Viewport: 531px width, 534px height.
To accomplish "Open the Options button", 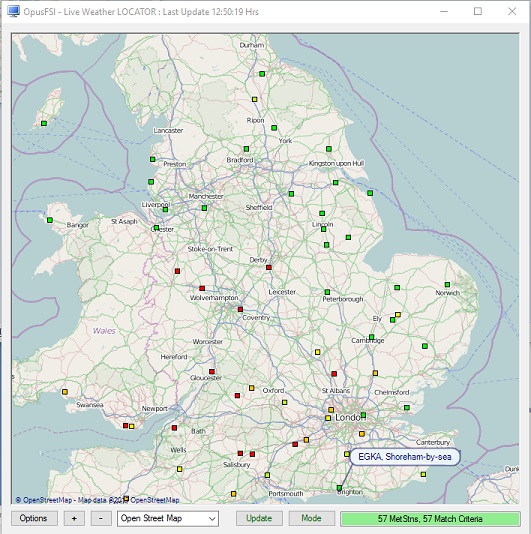I will click(x=34, y=518).
